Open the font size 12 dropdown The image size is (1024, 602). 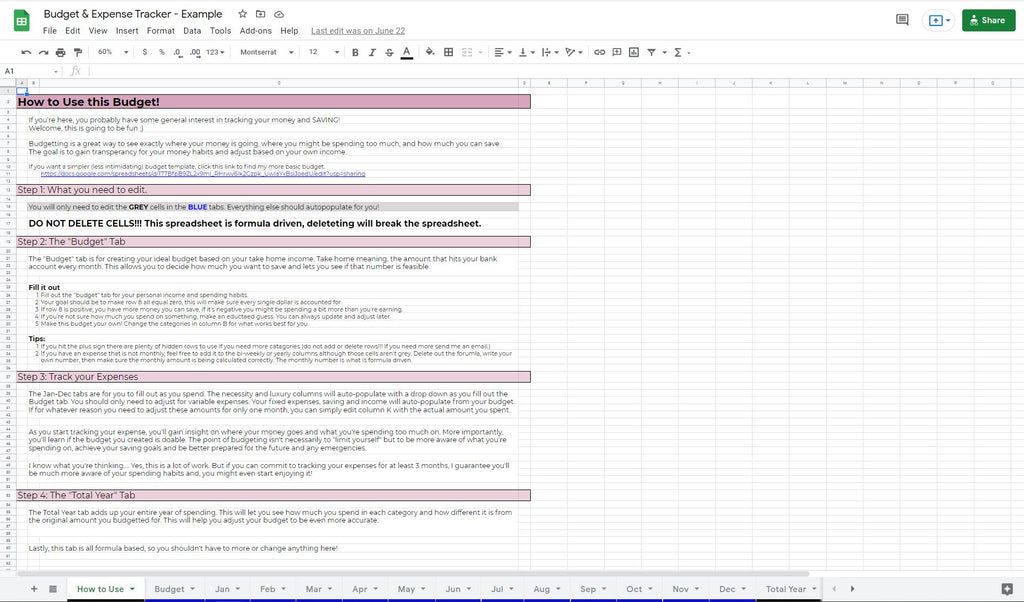[x=324, y=52]
